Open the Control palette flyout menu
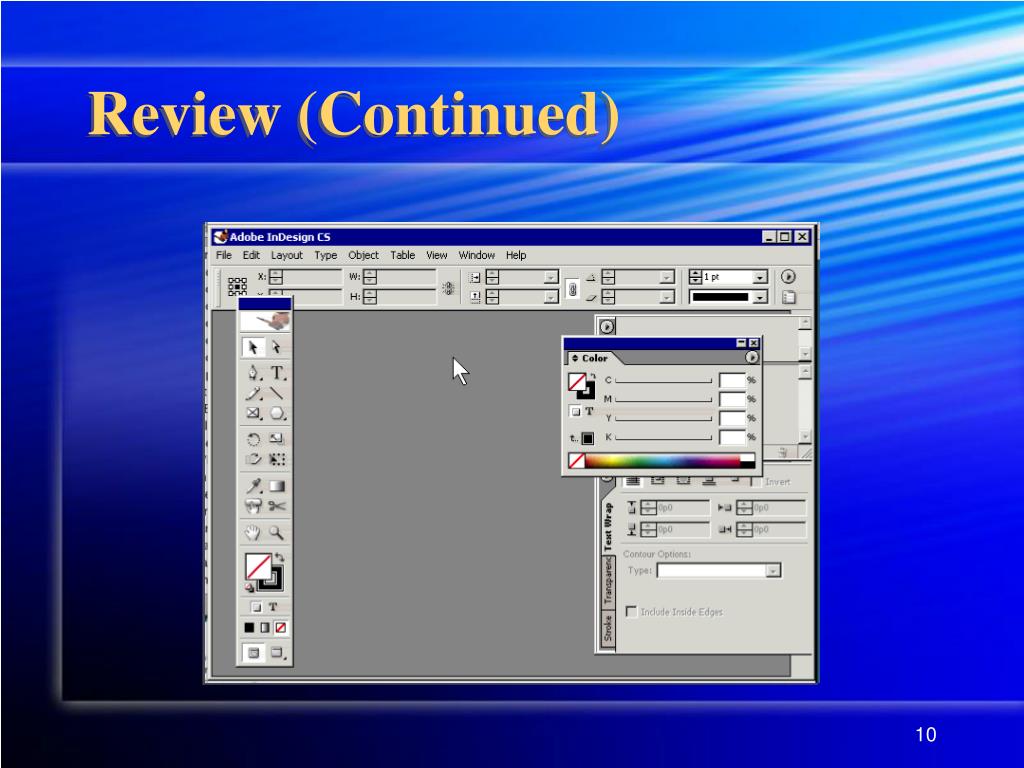Viewport: 1024px width, 768px height. [x=788, y=277]
